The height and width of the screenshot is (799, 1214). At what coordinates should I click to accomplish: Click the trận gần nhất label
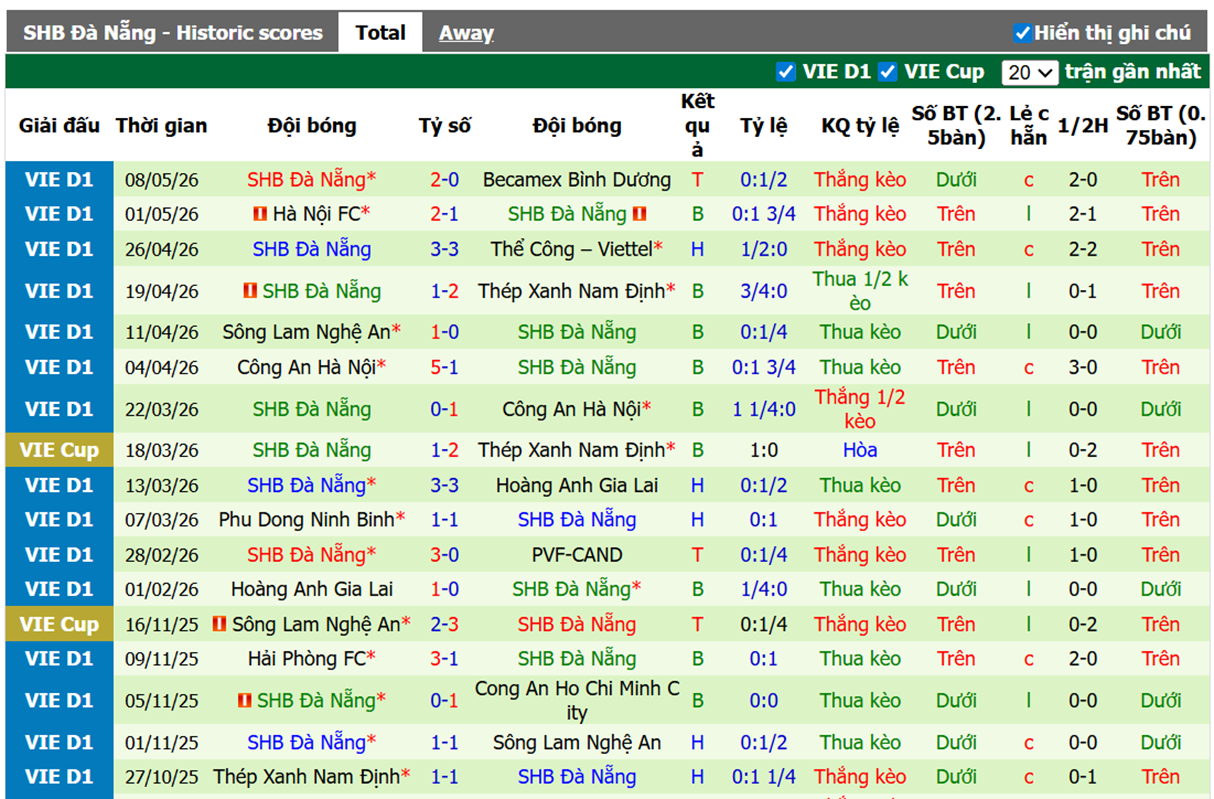(1133, 72)
